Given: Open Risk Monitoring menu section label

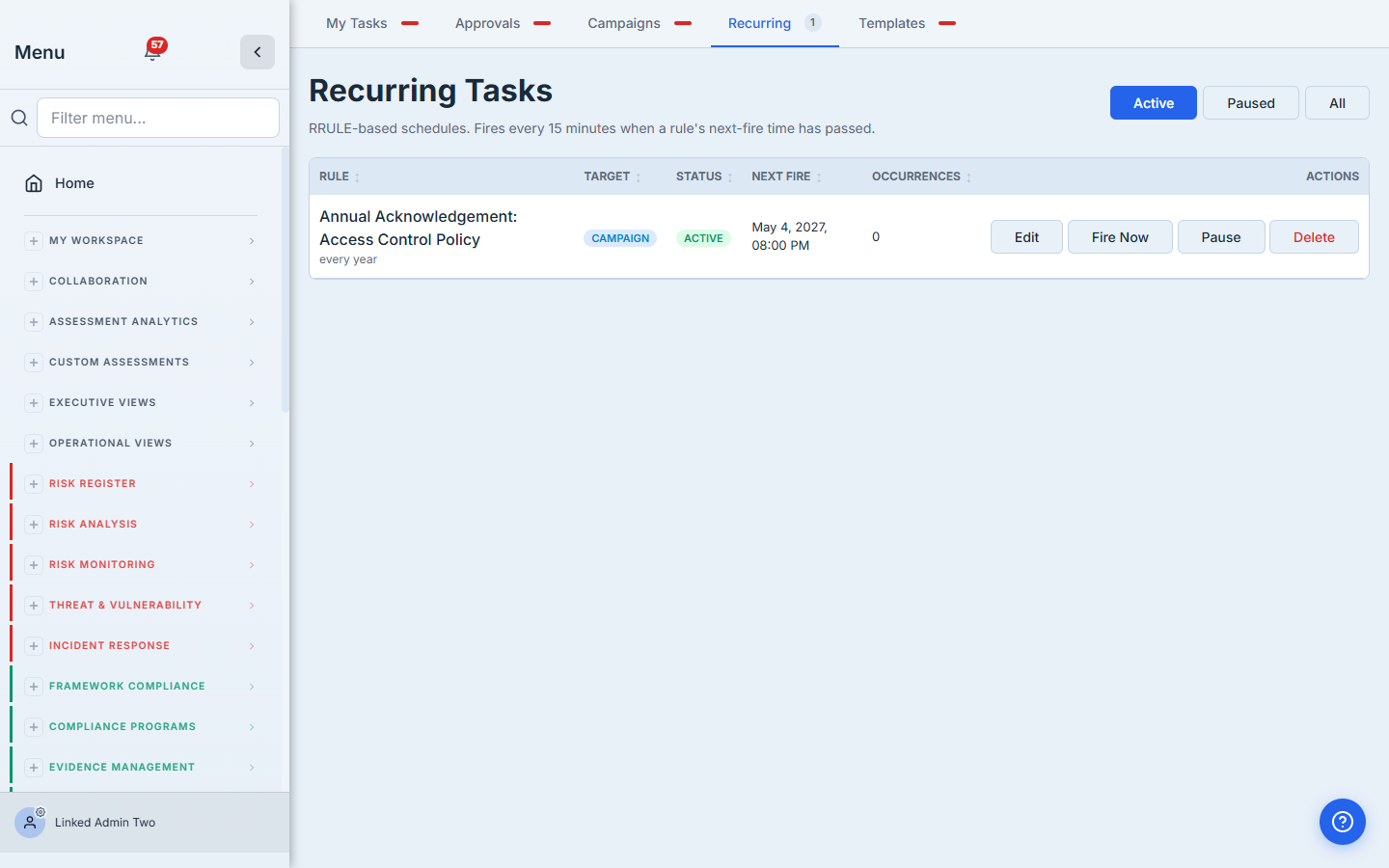Looking at the screenshot, I should tap(102, 565).
